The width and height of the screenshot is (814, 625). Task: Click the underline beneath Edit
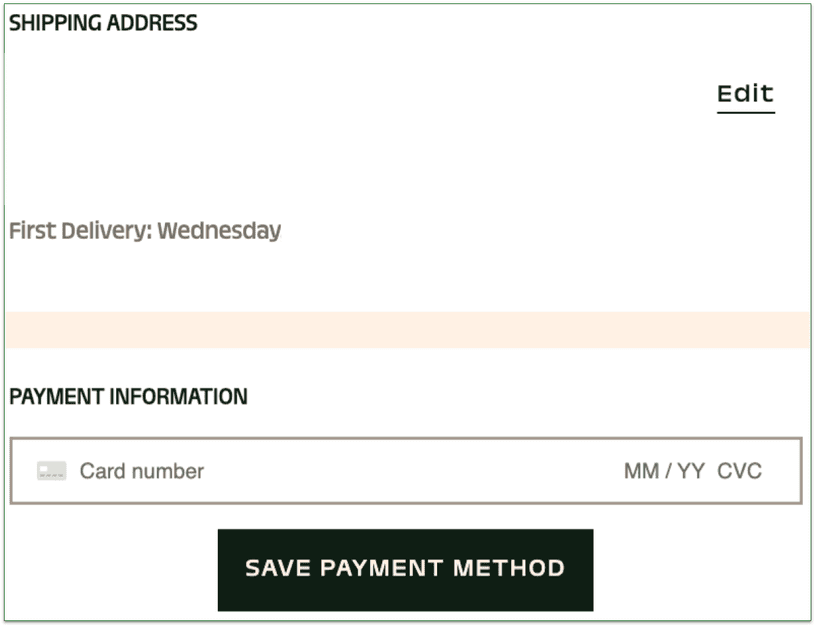(x=745, y=113)
